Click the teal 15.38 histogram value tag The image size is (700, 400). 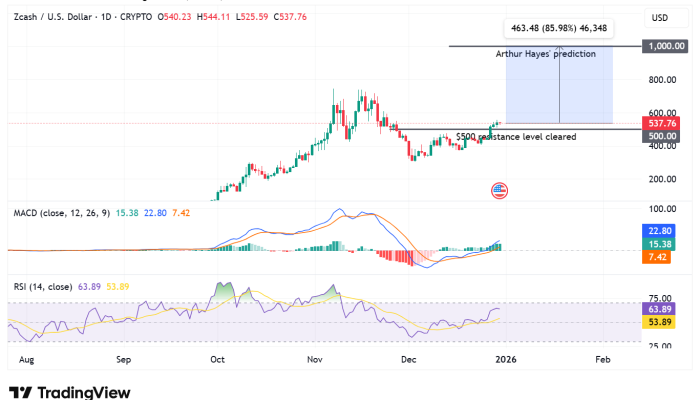660,244
